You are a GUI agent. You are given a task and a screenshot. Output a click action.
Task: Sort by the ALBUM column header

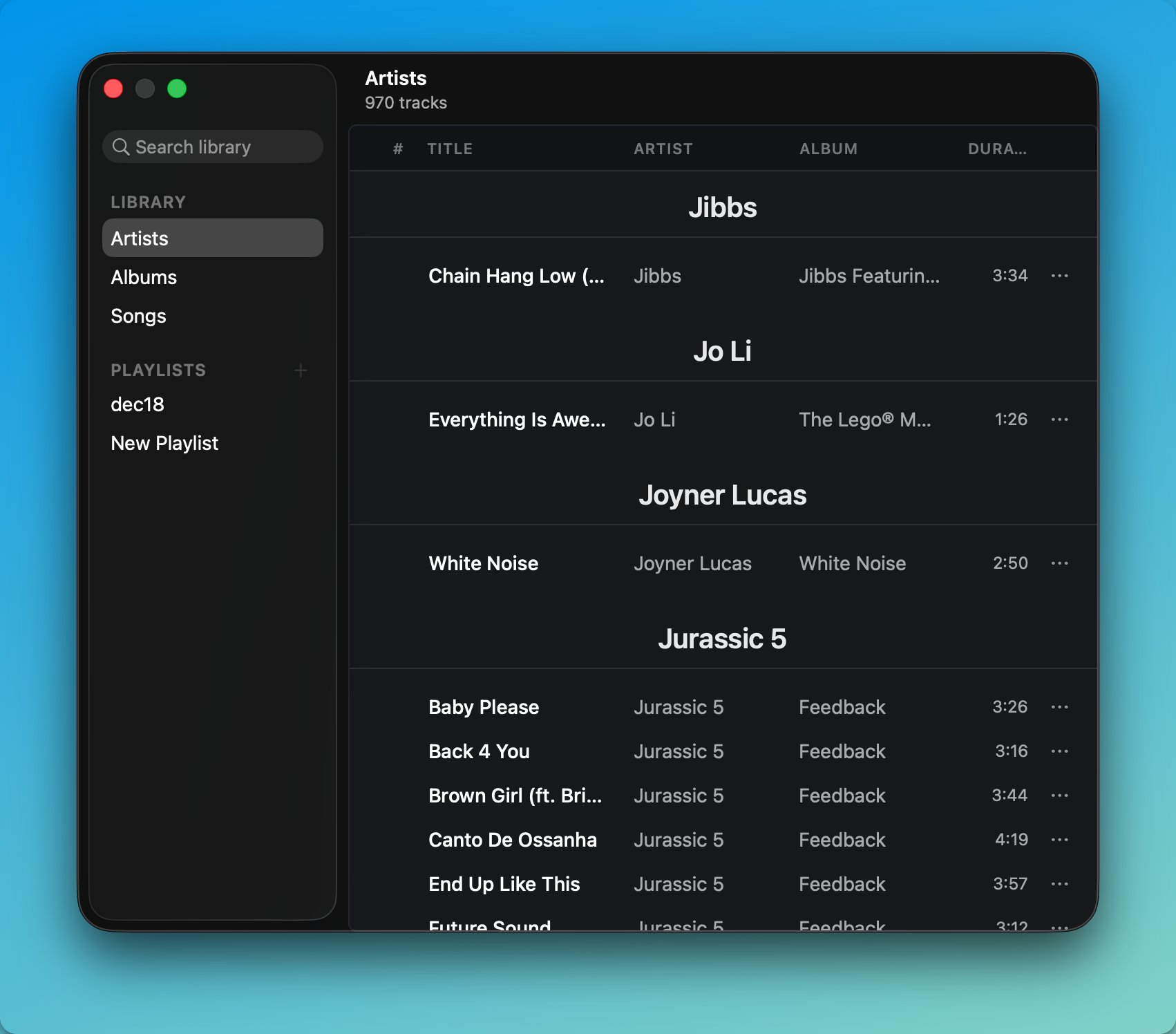click(828, 149)
